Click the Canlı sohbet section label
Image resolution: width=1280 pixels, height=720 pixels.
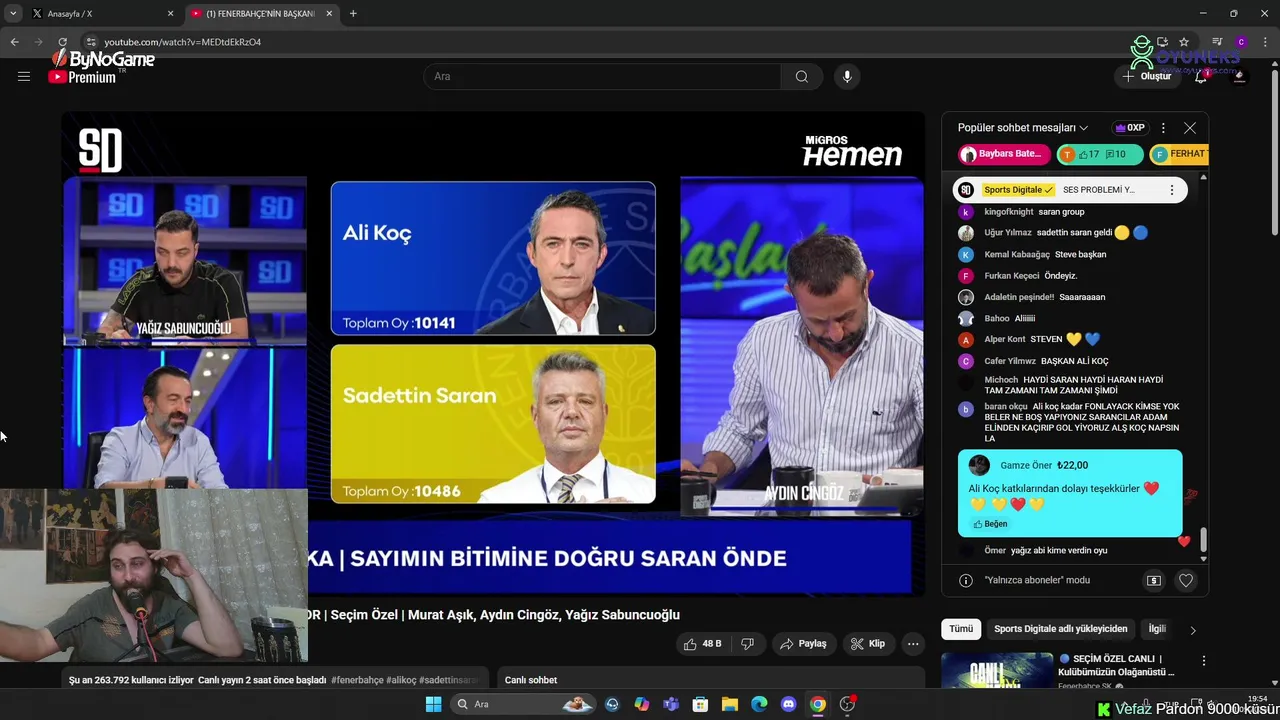[x=531, y=680]
